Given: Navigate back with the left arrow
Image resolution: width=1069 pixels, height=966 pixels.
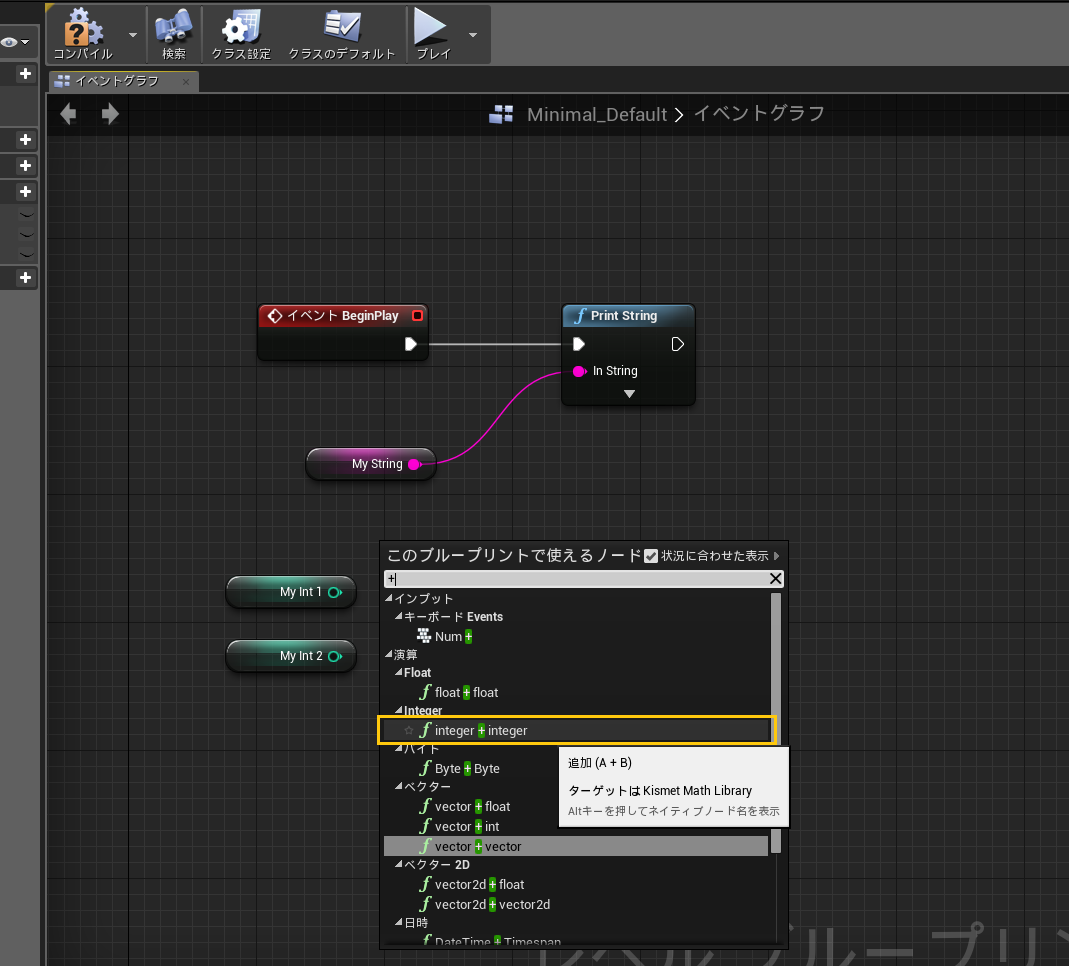Looking at the screenshot, I should [68, 114].
